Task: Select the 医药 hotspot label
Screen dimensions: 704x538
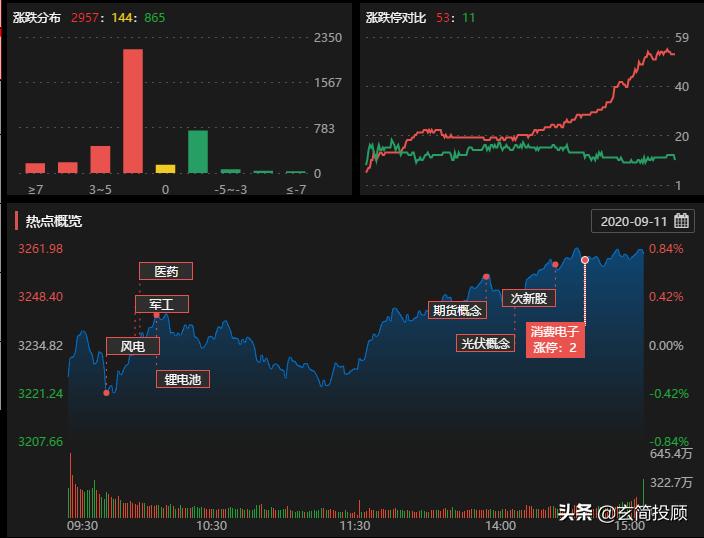Action: (x=166, y=271)
